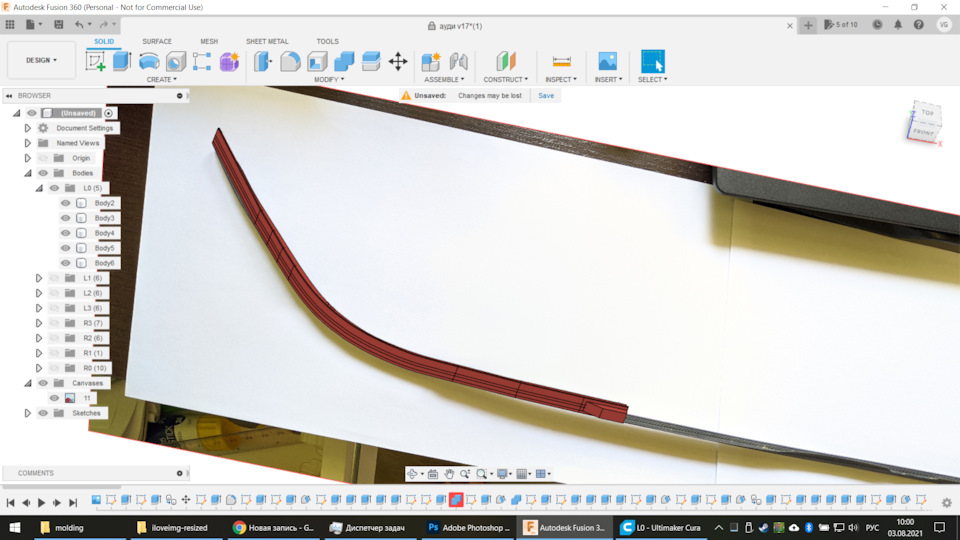The width and height of the screenshot is (960, 540).
Task: Select the Create Form purple icon
Action: point(229,61)
